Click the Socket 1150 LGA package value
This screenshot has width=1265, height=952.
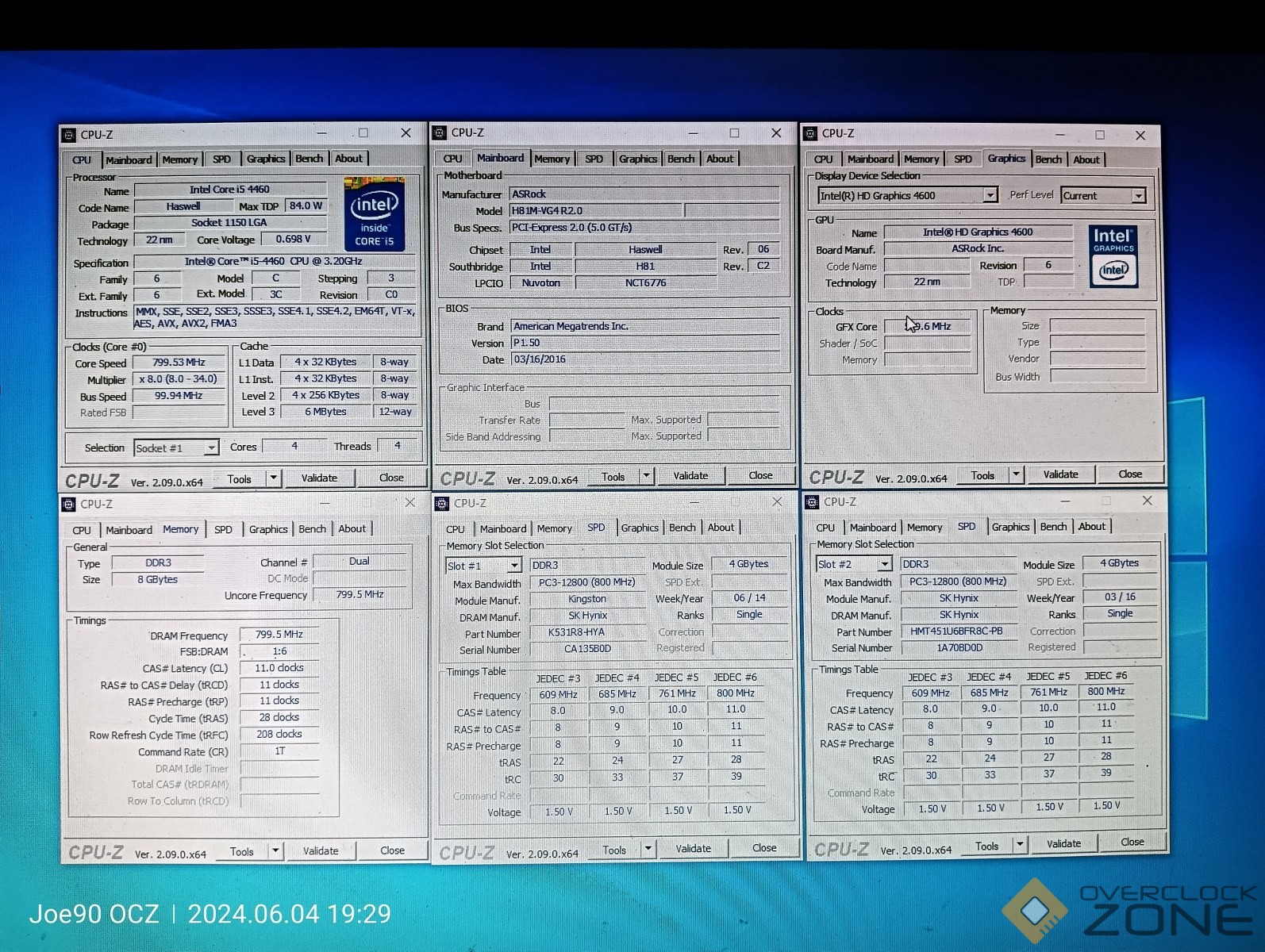pos(230,223)
